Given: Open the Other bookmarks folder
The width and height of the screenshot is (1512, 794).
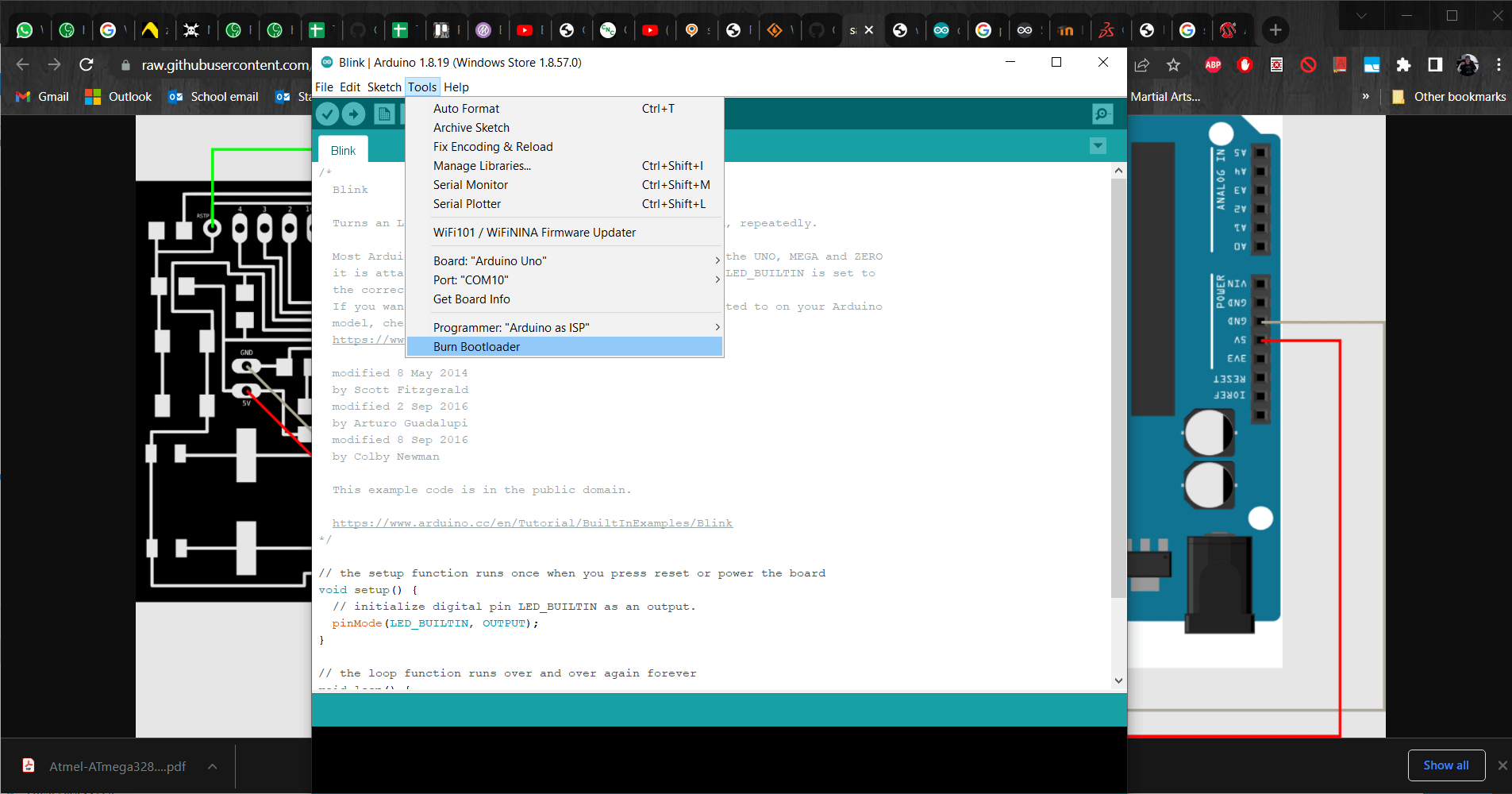Looking at the screenshot, I should pos(1449,97).
